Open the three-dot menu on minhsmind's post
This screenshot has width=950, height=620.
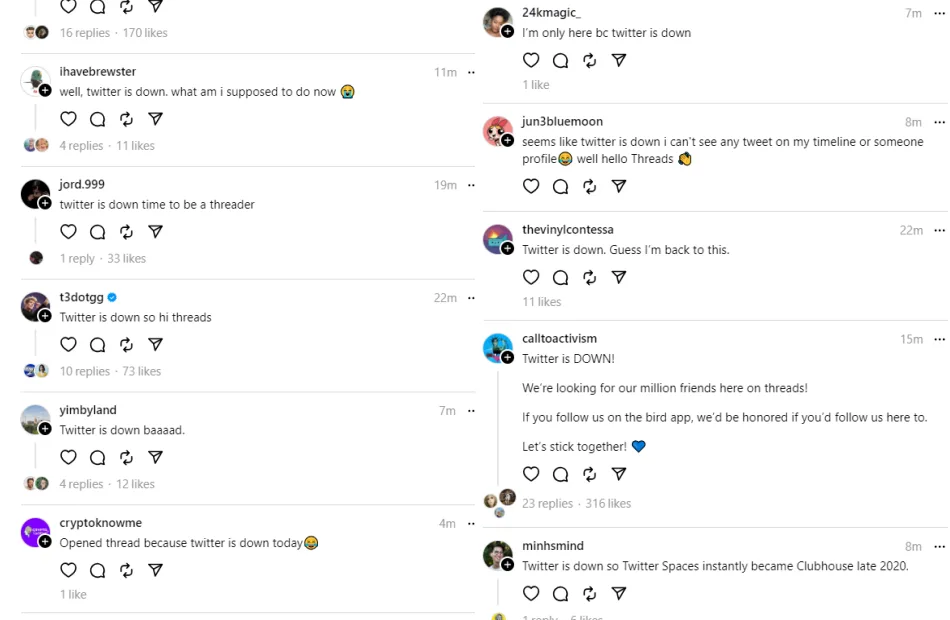(x=939, y=547)
